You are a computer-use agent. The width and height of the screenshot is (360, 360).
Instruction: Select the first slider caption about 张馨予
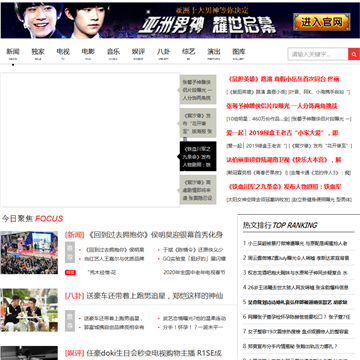point(198,90)
